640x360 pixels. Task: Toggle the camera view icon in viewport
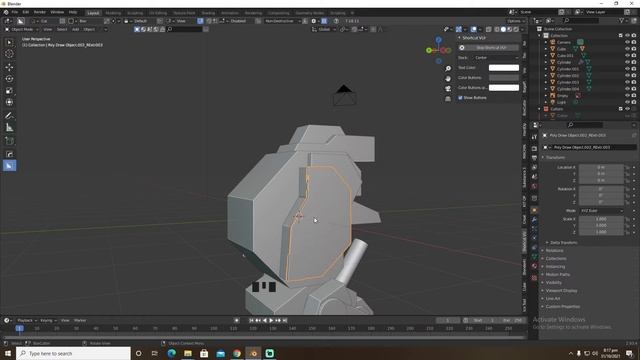pyautogui.click(x=448, y=89)
